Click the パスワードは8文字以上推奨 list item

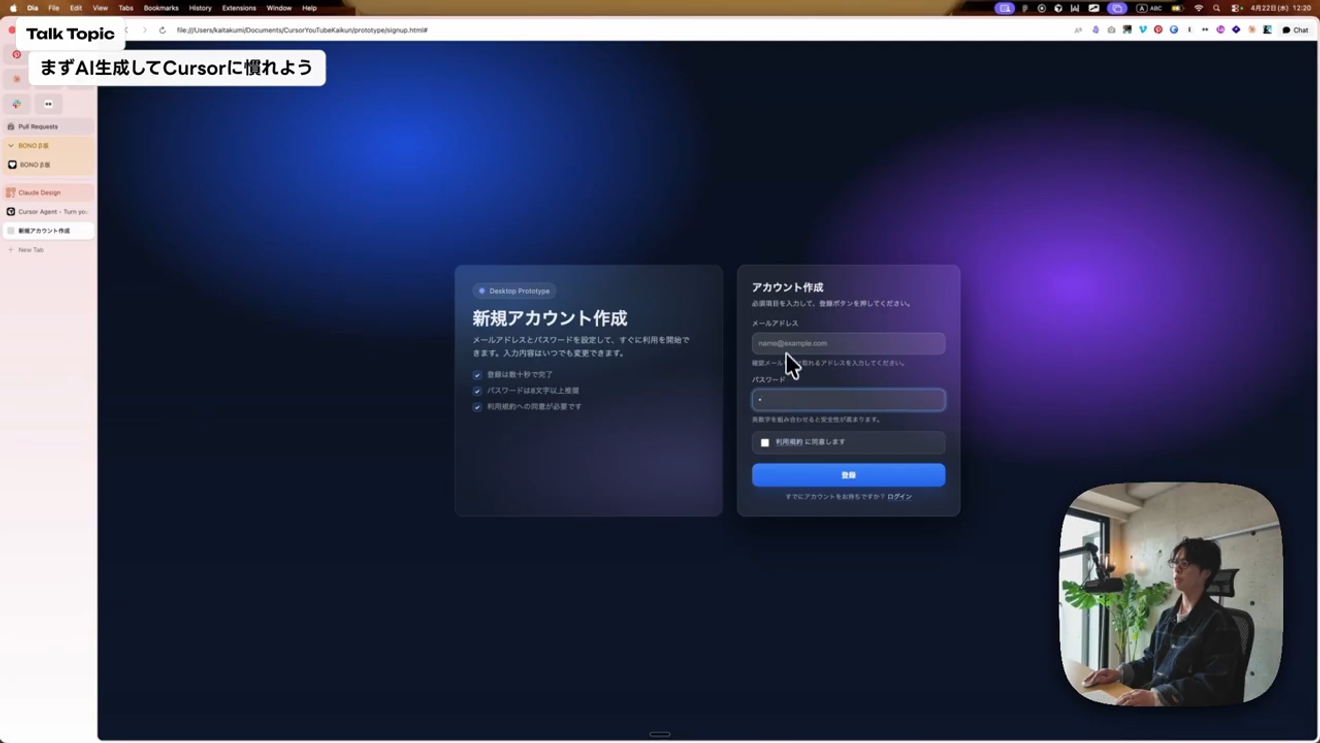point(526,391)
